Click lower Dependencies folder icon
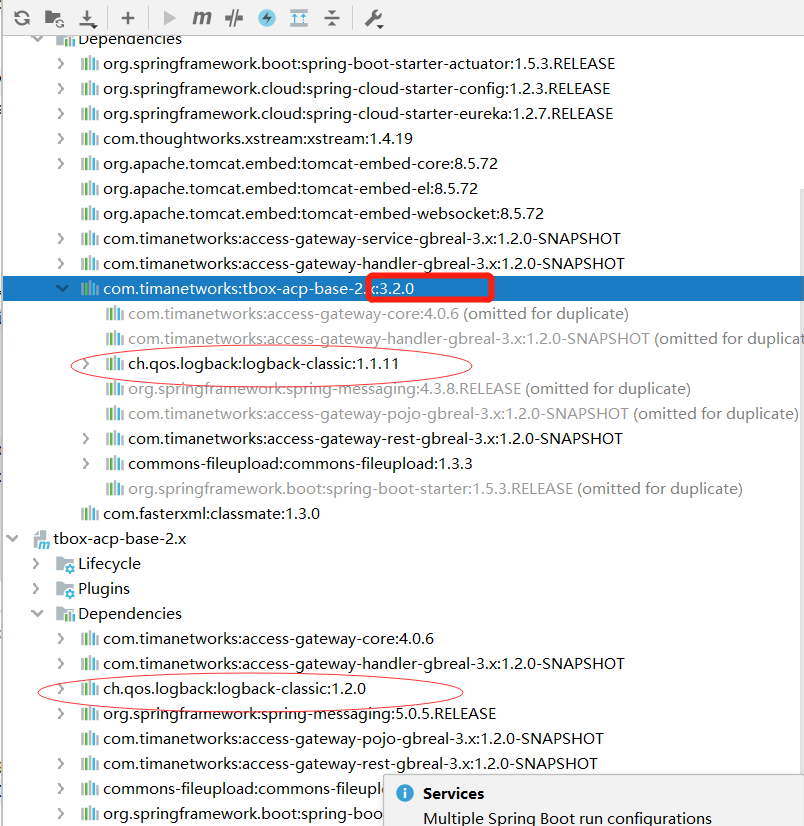 click(65, 614)
